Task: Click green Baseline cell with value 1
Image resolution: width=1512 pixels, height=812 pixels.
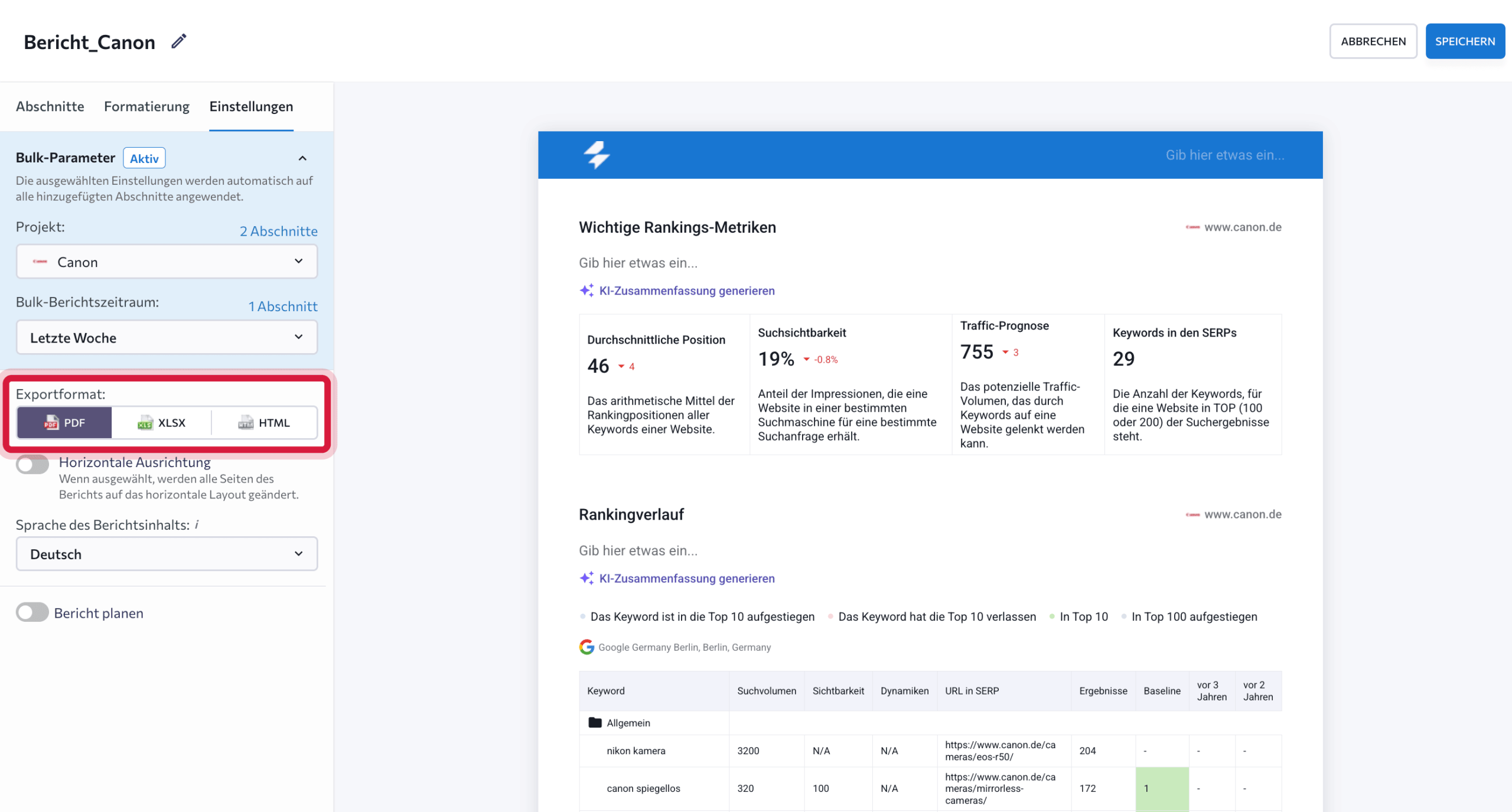Action: (x=1162, y=789)
